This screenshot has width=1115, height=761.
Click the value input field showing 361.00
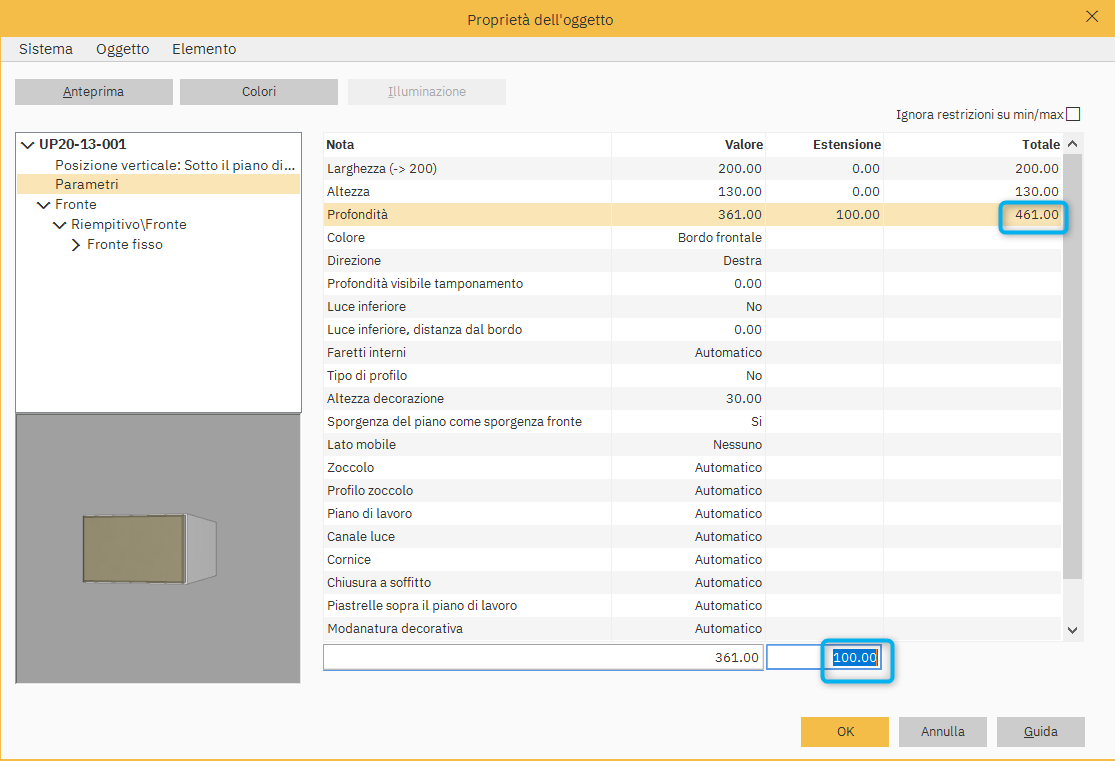(543, 657)
